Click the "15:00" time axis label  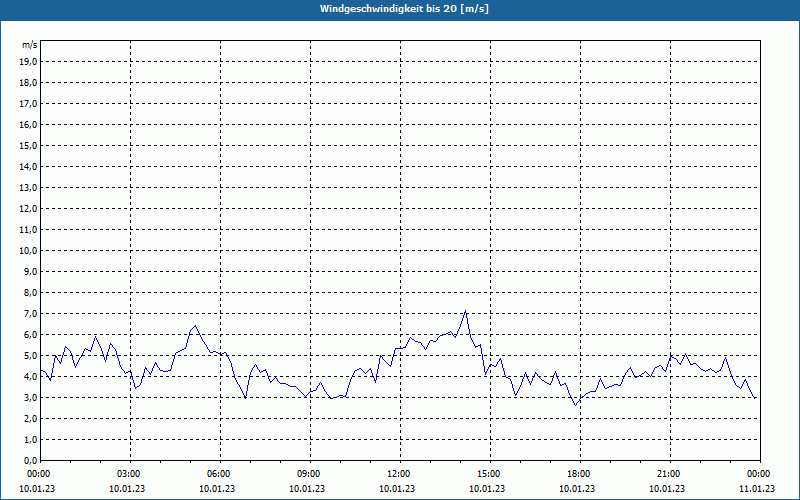click(490, 474)
